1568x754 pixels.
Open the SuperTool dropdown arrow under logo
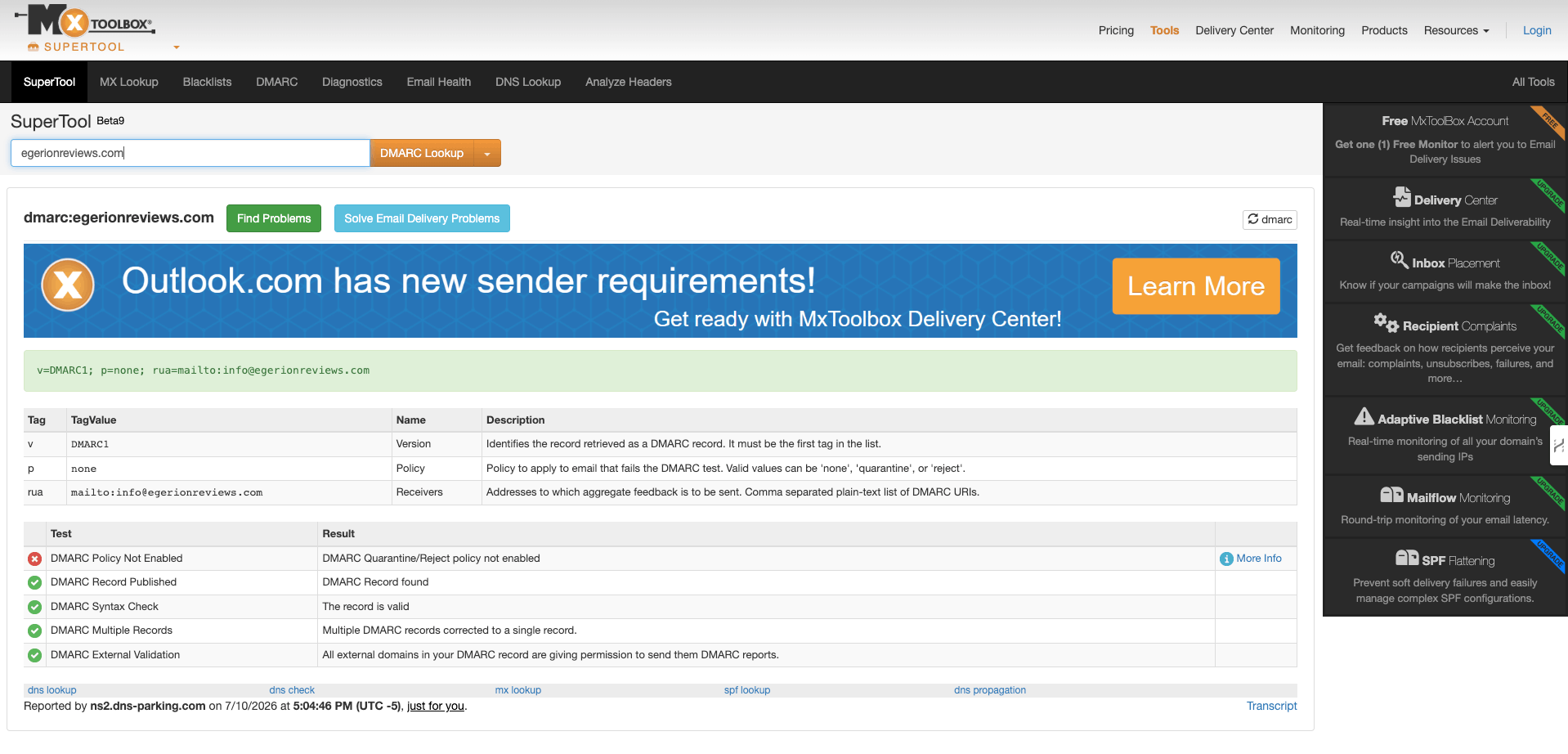pyautogui.click(x=176, y=47)
